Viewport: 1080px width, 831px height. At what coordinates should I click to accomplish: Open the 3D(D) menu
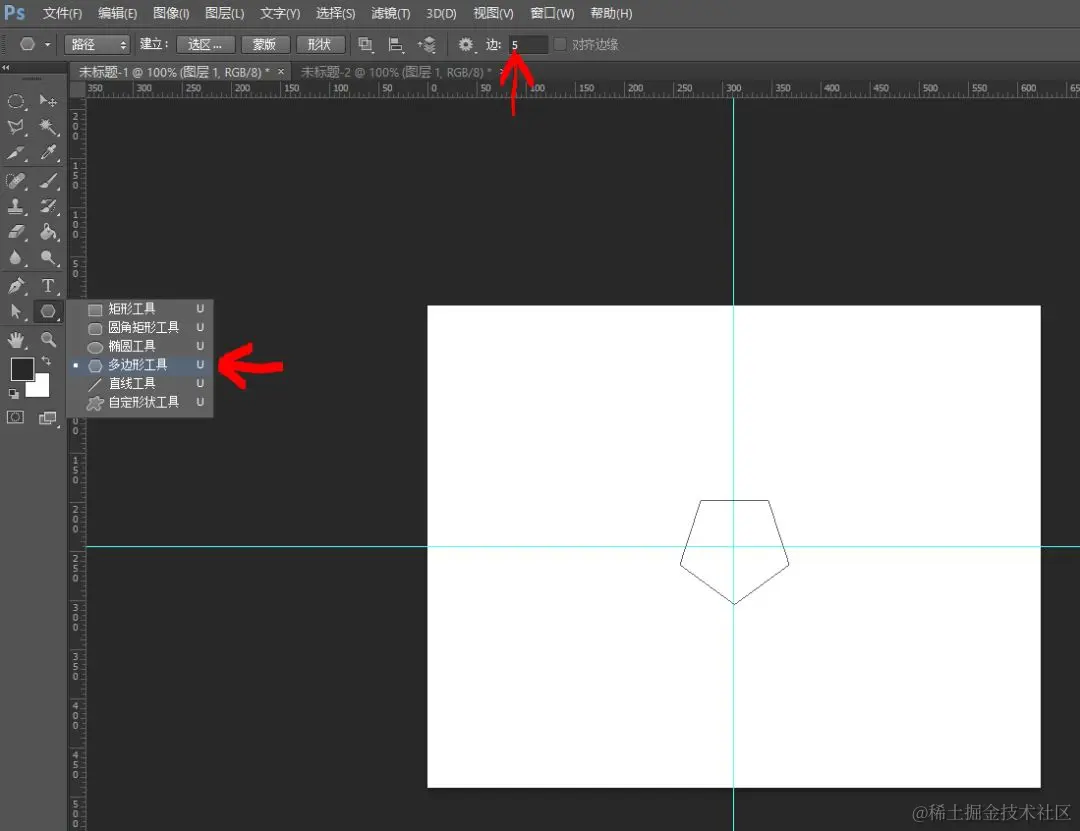point(442,13)
